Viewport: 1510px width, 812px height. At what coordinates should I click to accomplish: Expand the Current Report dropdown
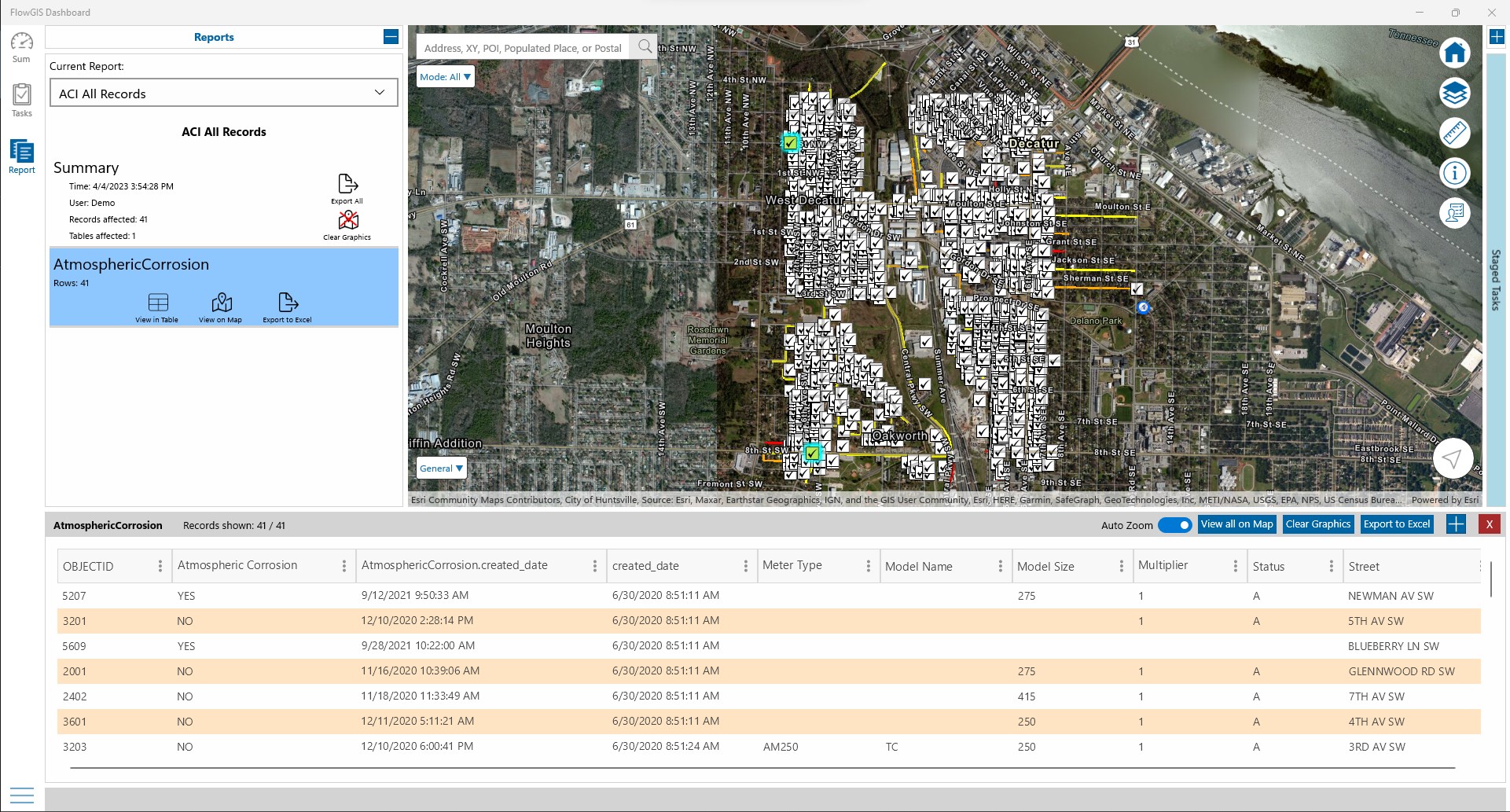tap(224, 94)
